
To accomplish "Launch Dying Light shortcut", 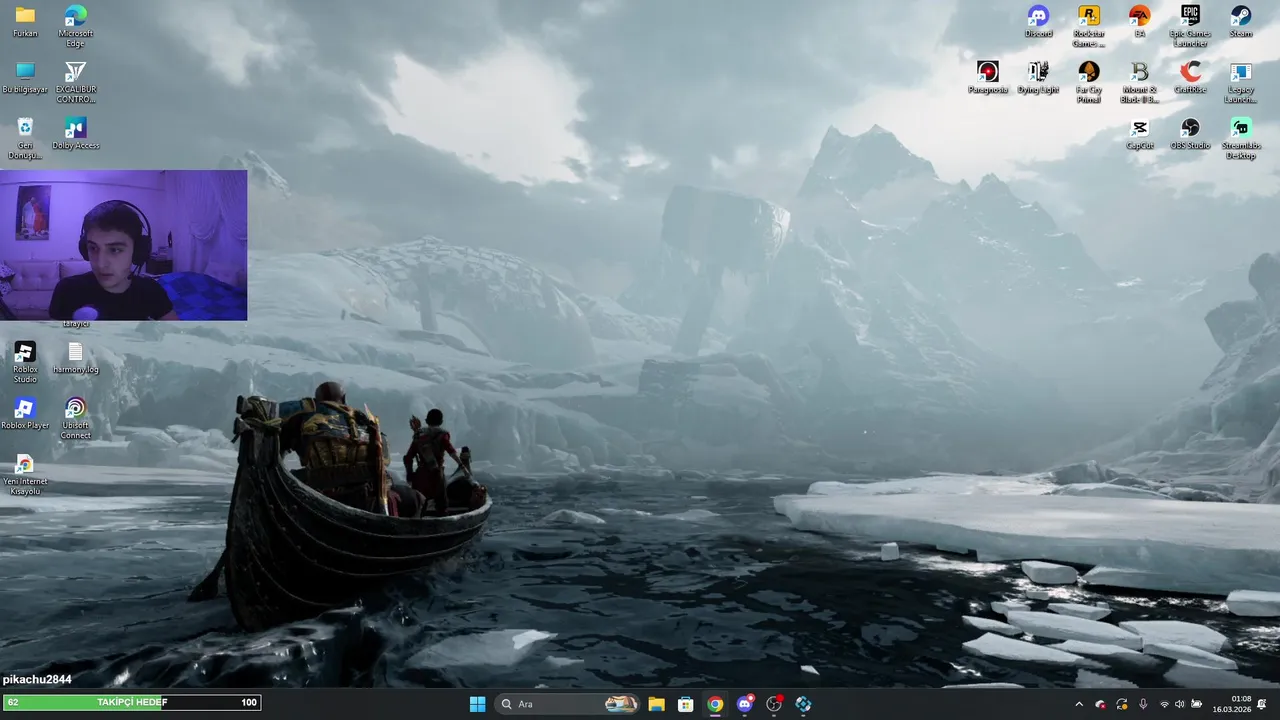I will (1038, 77).
